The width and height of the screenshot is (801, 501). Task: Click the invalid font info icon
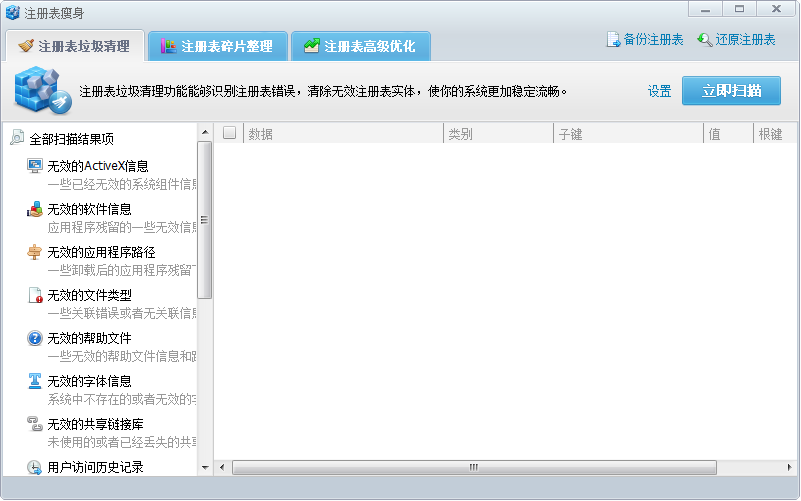point(35,381)
